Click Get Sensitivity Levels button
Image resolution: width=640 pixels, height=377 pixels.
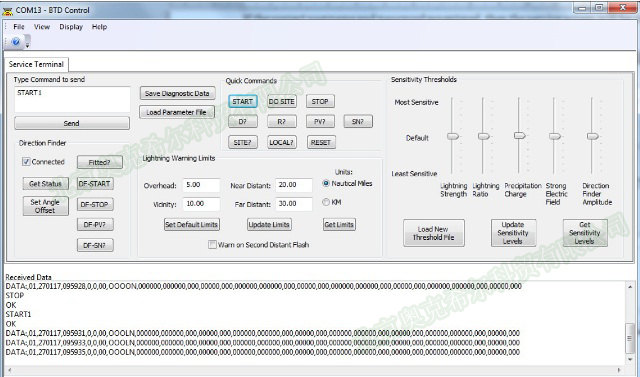pos(585,233)
